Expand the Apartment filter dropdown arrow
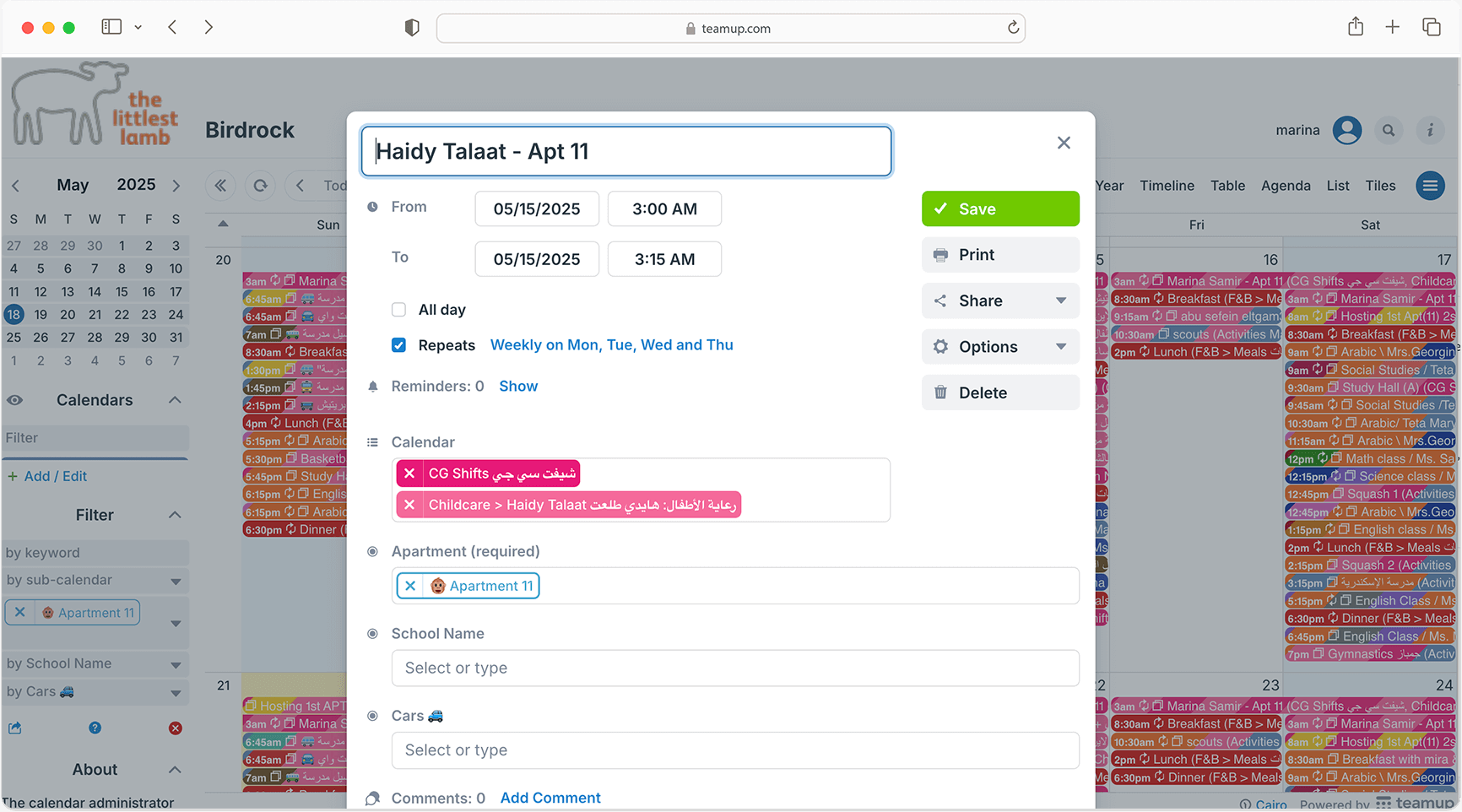The width and height of the screenshot is (1462, 812). click(x=176, y=624)
